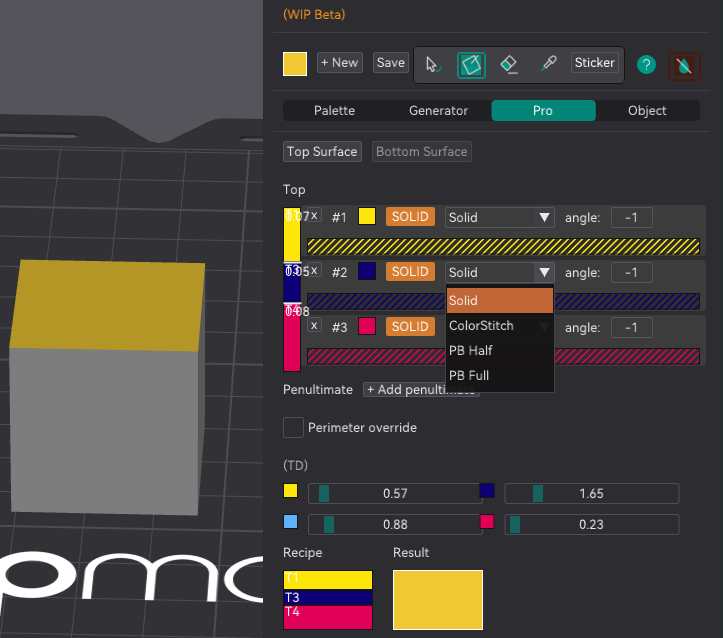Click the T1 yellow recipe band
The width and height of the screenshot is (723, 638).
328,580
